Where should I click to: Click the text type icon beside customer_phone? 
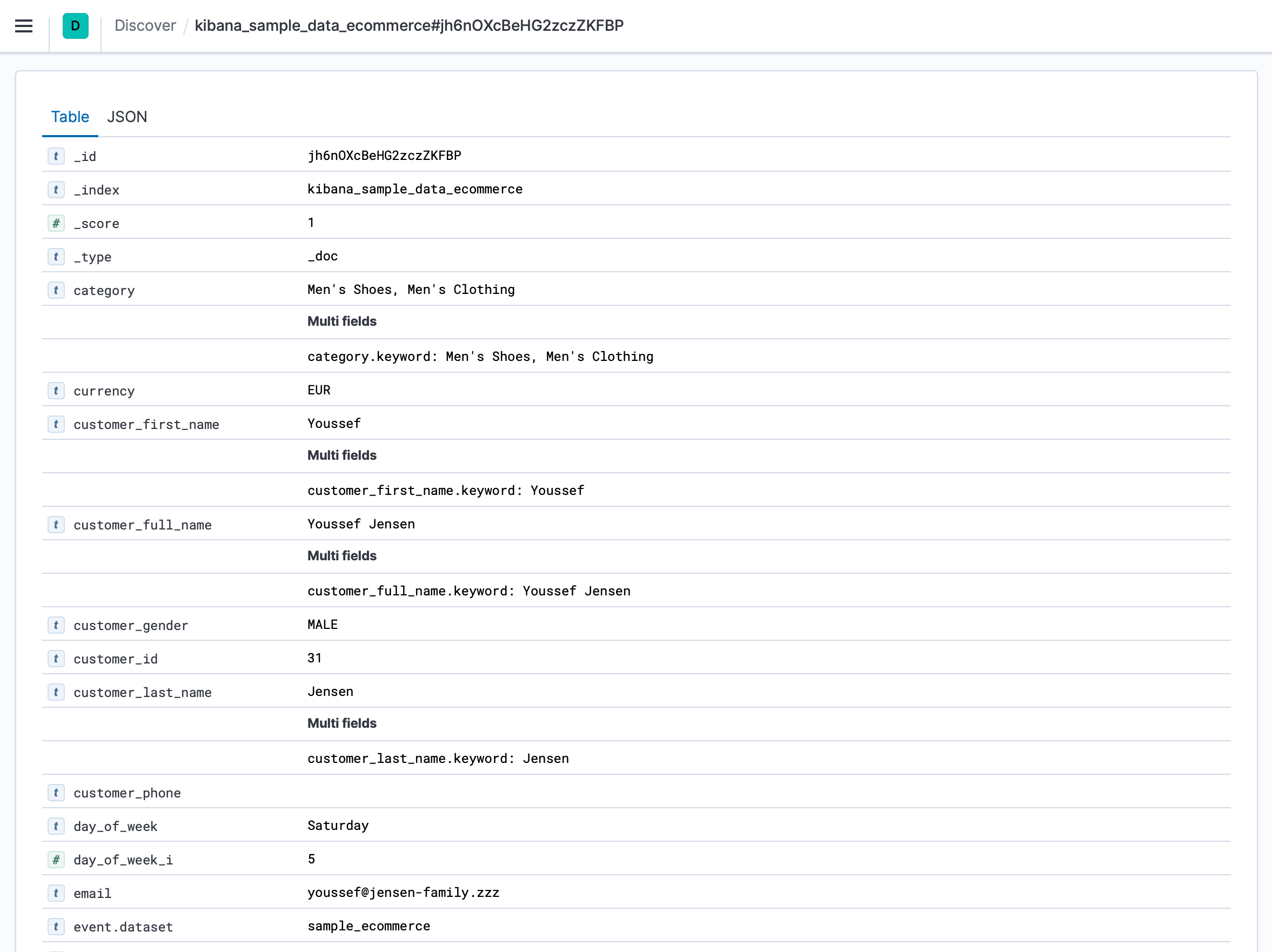56,792
